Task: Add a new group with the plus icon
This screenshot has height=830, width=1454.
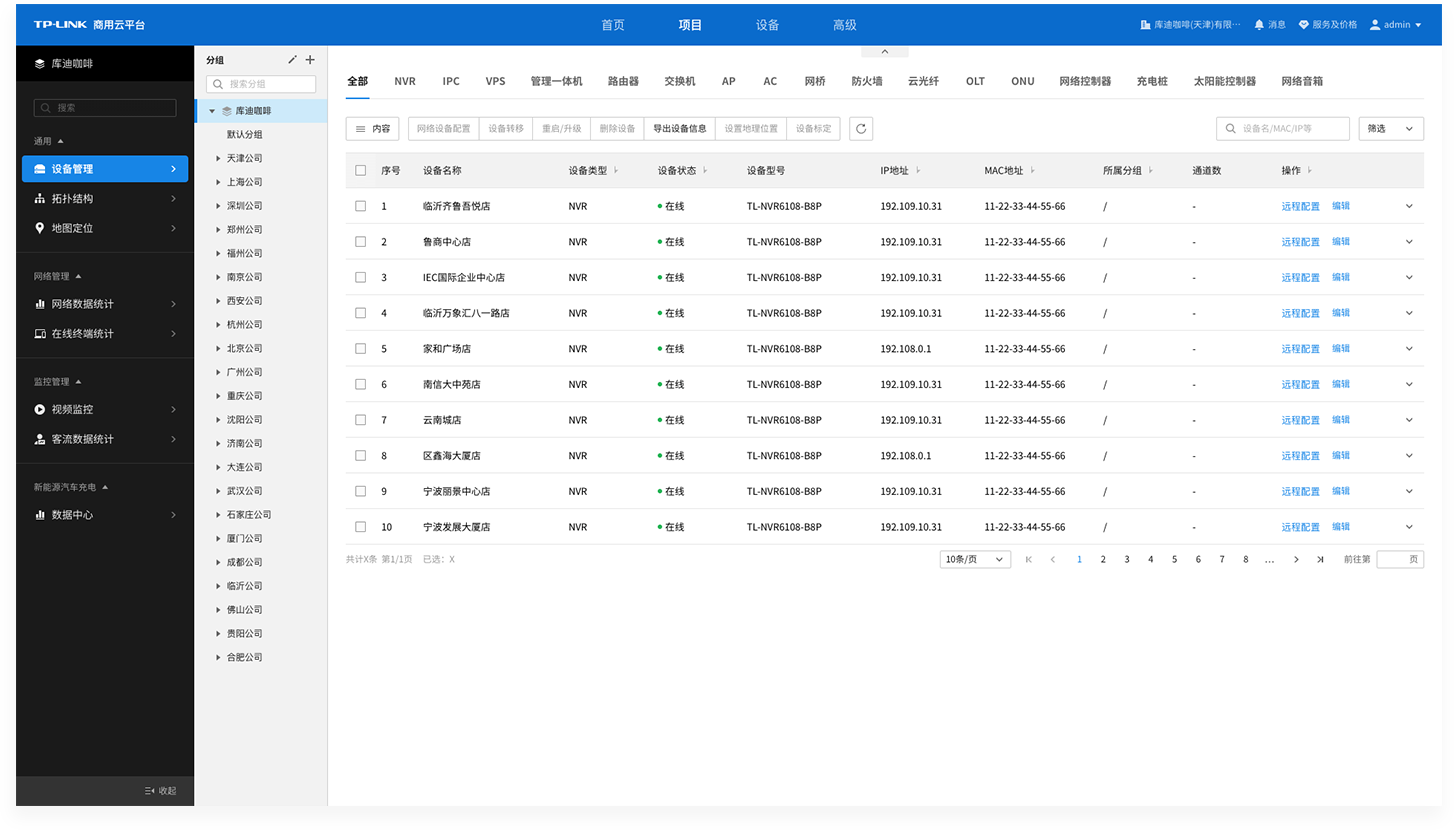Action: [x=311, y=60]
